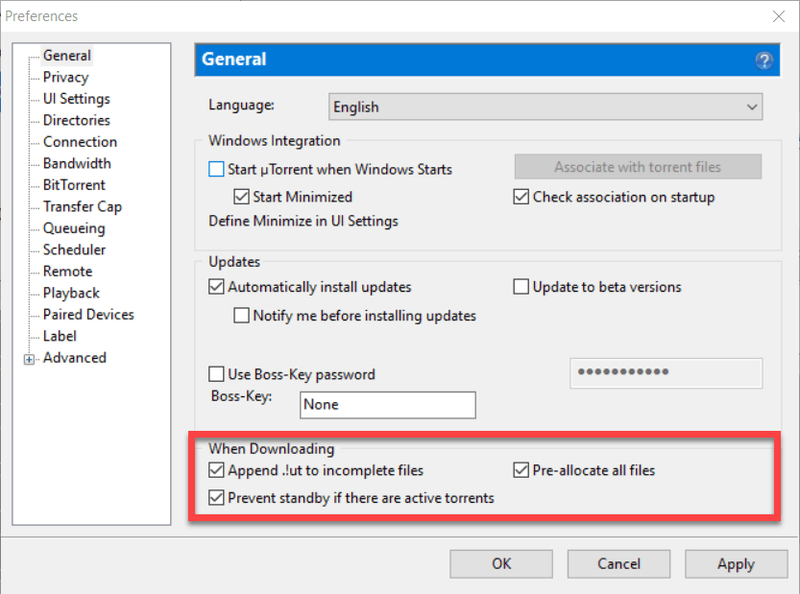800x594 pixels.
Task: Enable Use Boss-Key password
Action: tap(216, 374)
